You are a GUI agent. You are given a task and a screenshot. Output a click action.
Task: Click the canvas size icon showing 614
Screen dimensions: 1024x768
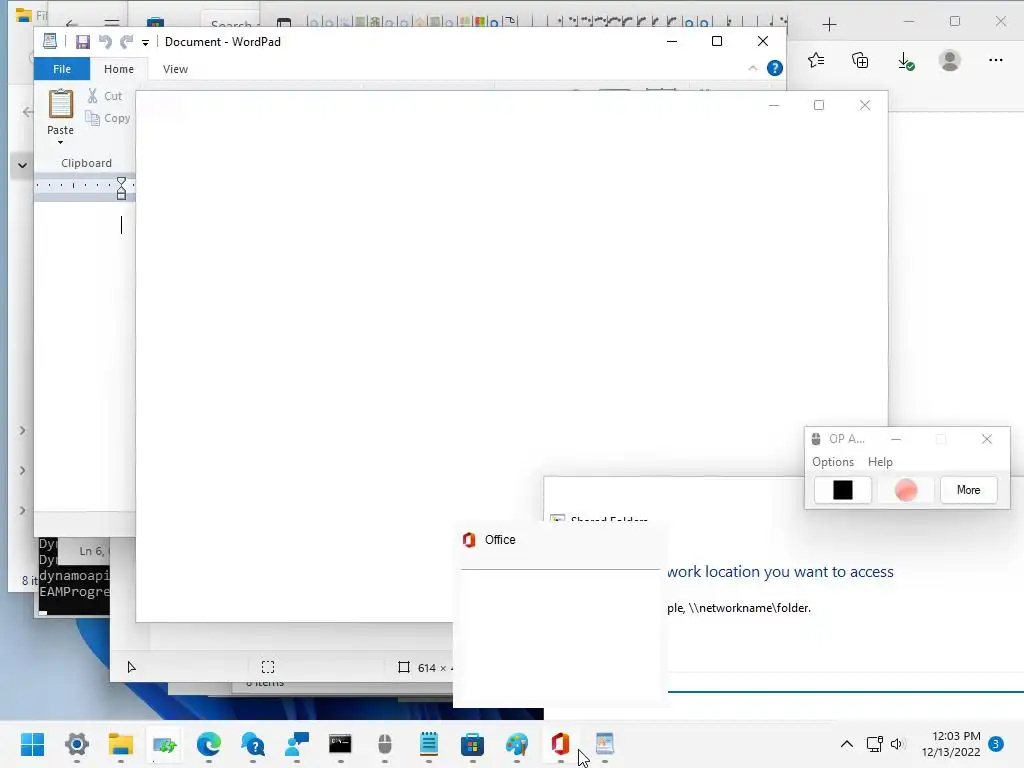click(404, 667)
